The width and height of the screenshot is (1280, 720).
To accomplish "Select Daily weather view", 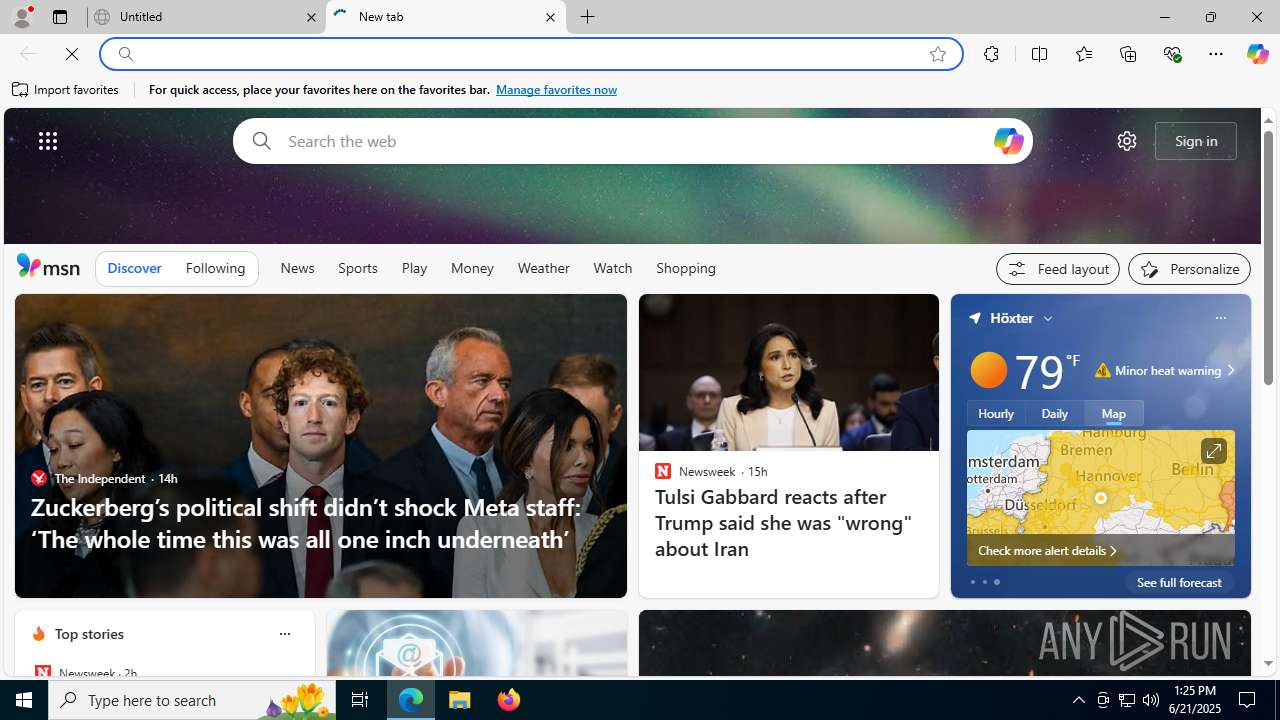I will (1054, 413).
